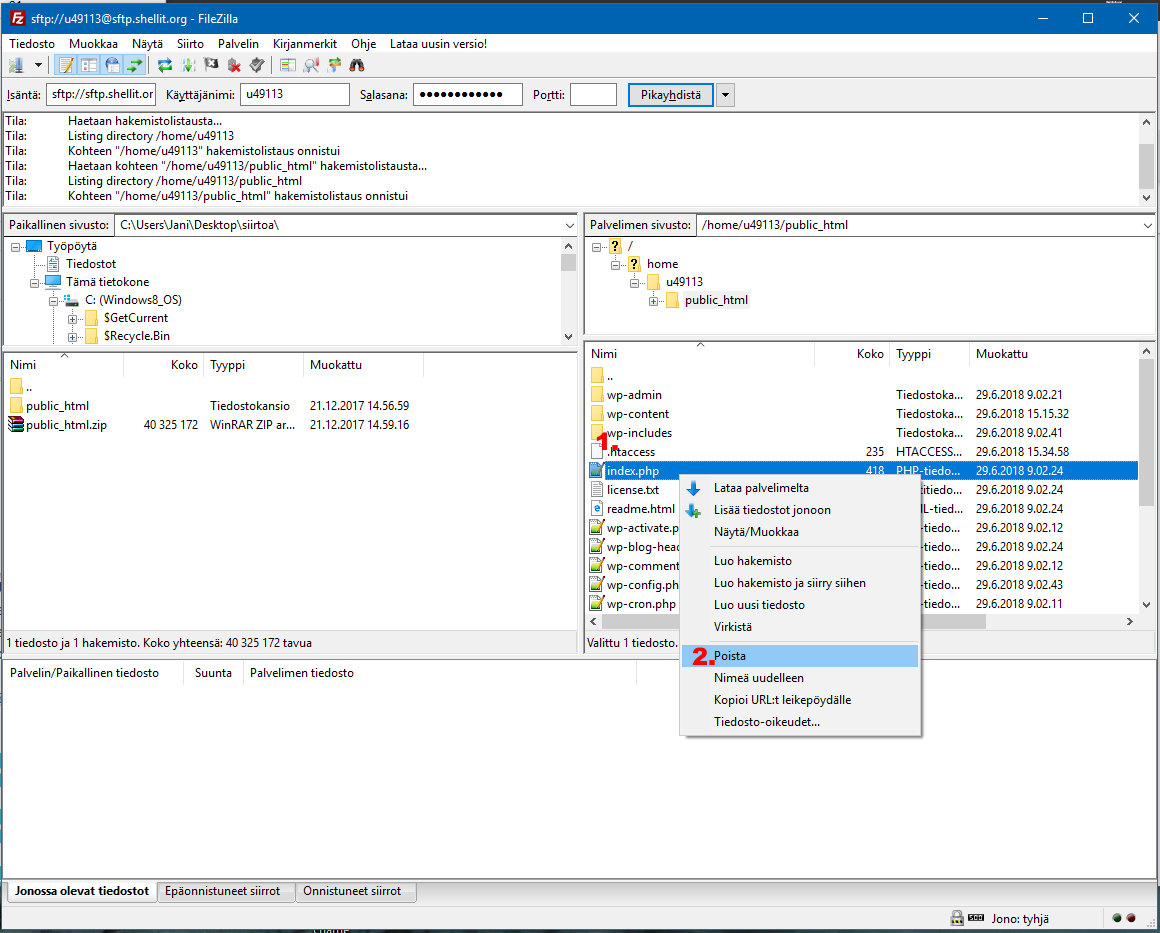The image size is (1160, 933).
Task: Click the Lataa uusin versio! menu
Action: click(438, 44)
